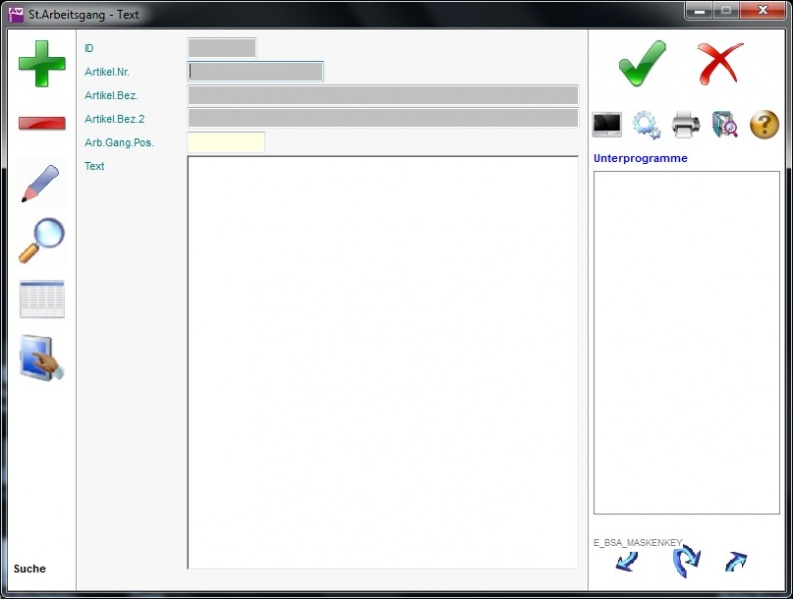Viewport: 793px width, 599px height.
Task: Confirm with the green checkmark icon
Action: tap(641, 64)
